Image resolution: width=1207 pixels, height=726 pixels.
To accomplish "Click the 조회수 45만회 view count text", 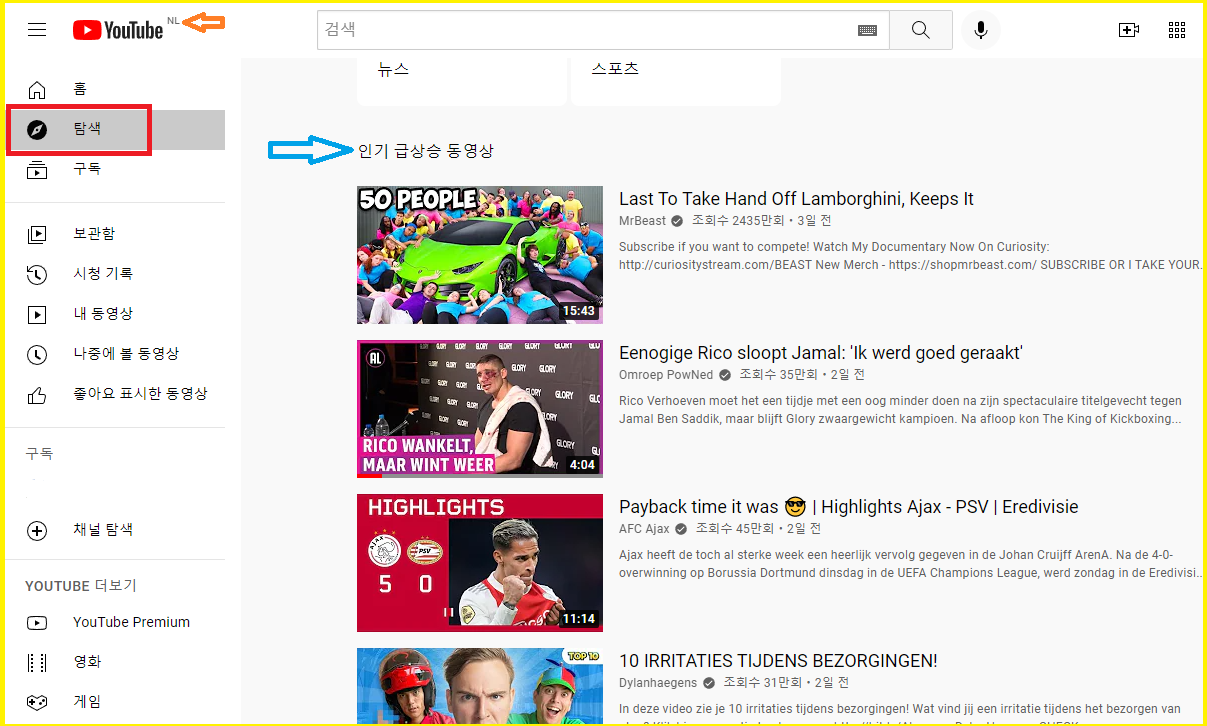I will click(735, 529).
